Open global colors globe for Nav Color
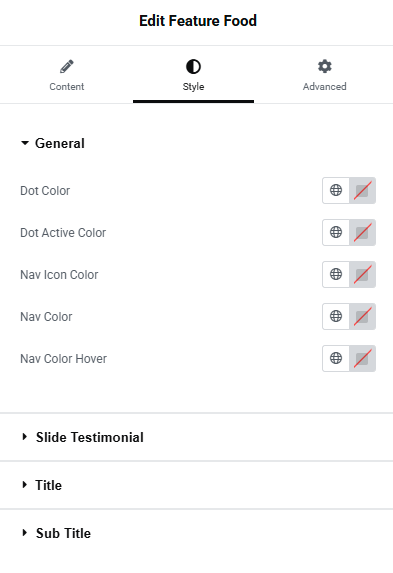 (336, 316)
